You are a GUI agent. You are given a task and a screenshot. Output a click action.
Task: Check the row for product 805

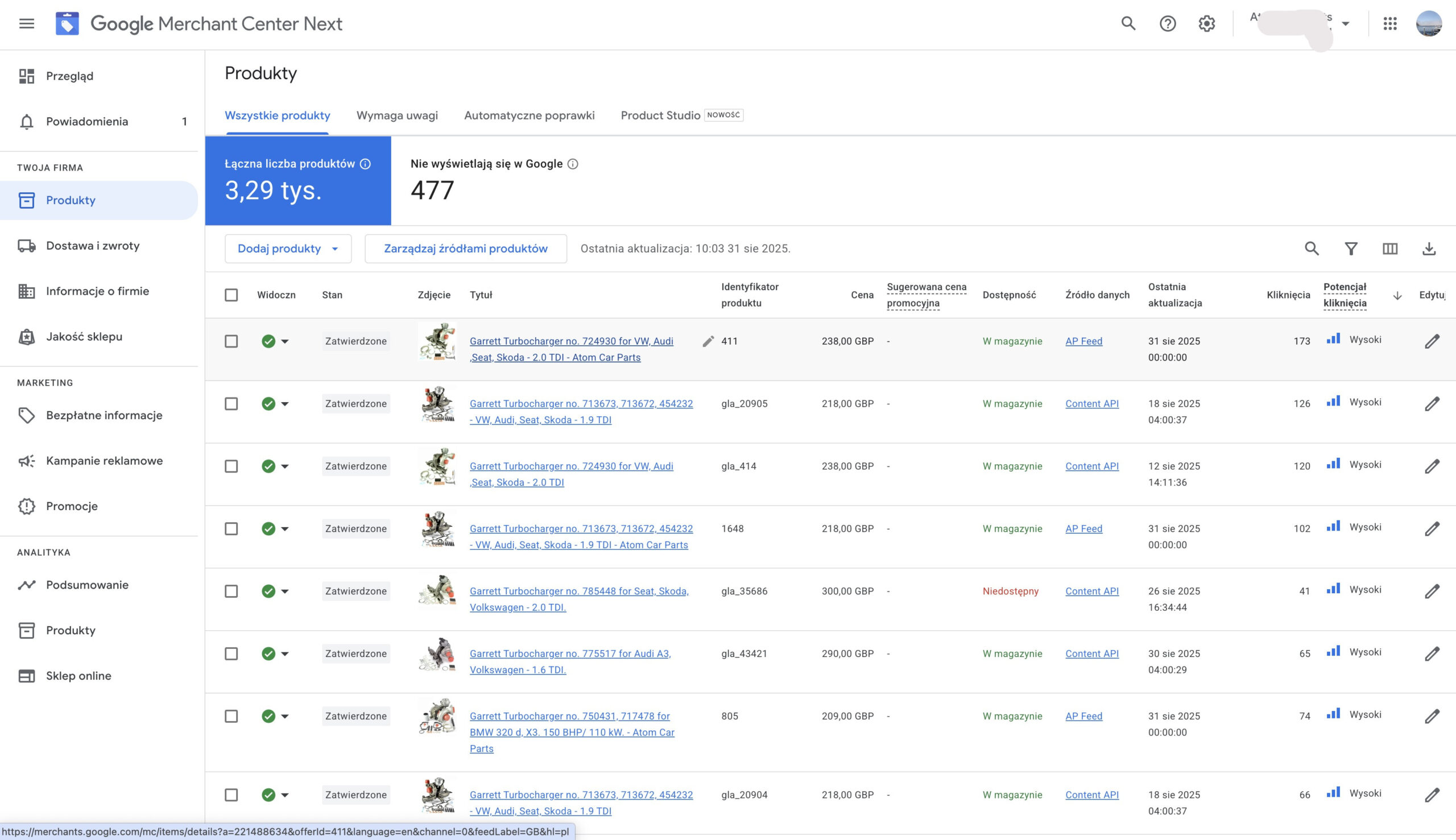[231, 716]
